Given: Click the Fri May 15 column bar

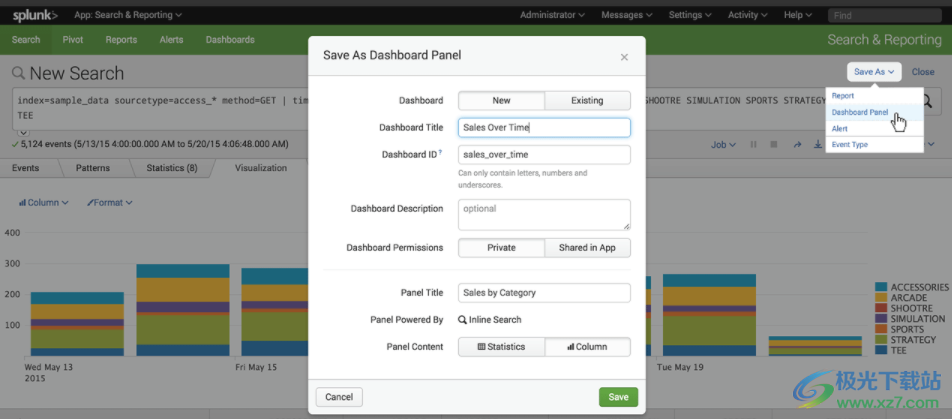Looking at the screenshot, I should point(274,312).
